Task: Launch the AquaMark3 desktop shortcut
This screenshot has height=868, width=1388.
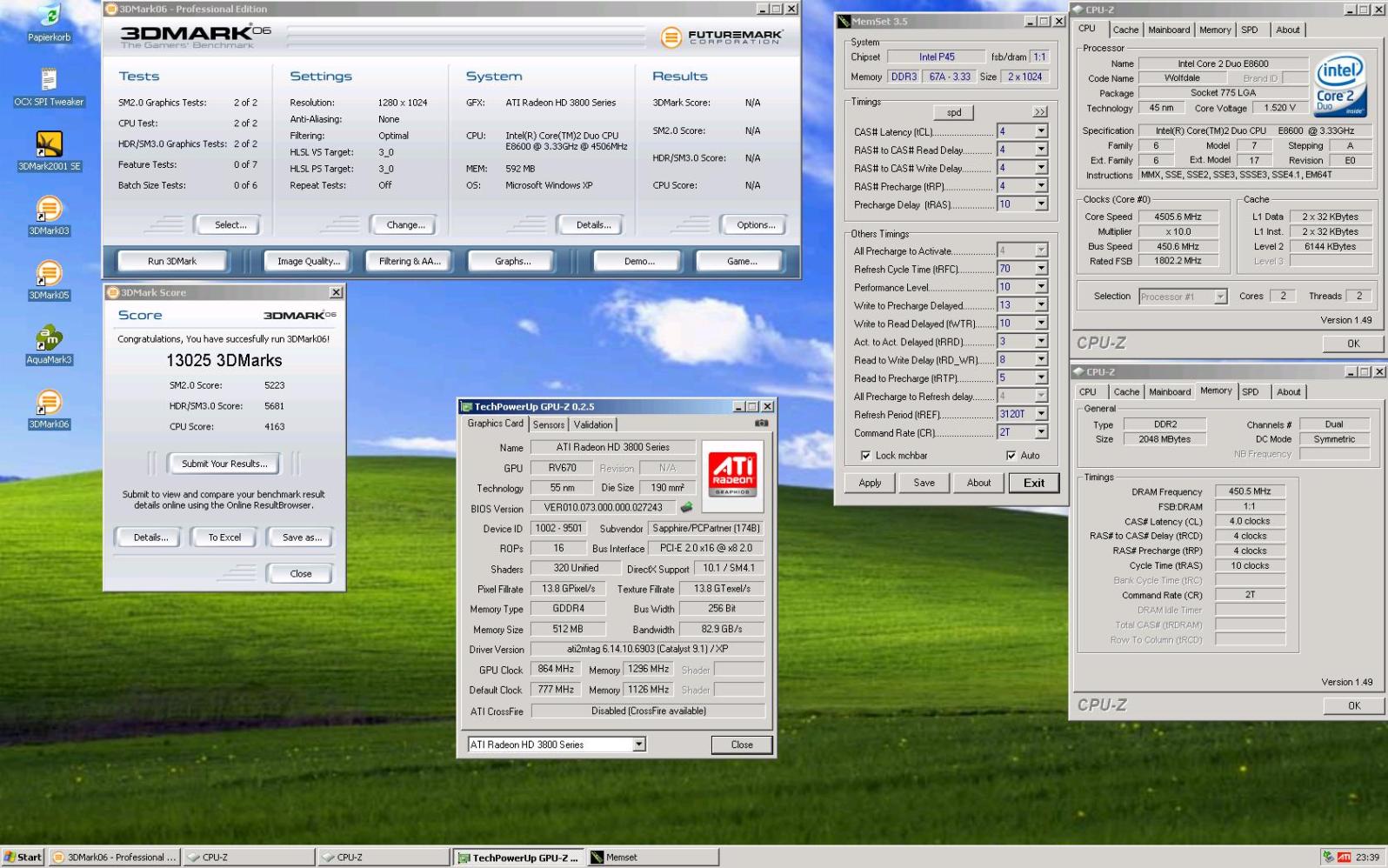Action: click(x=49, y=344)
